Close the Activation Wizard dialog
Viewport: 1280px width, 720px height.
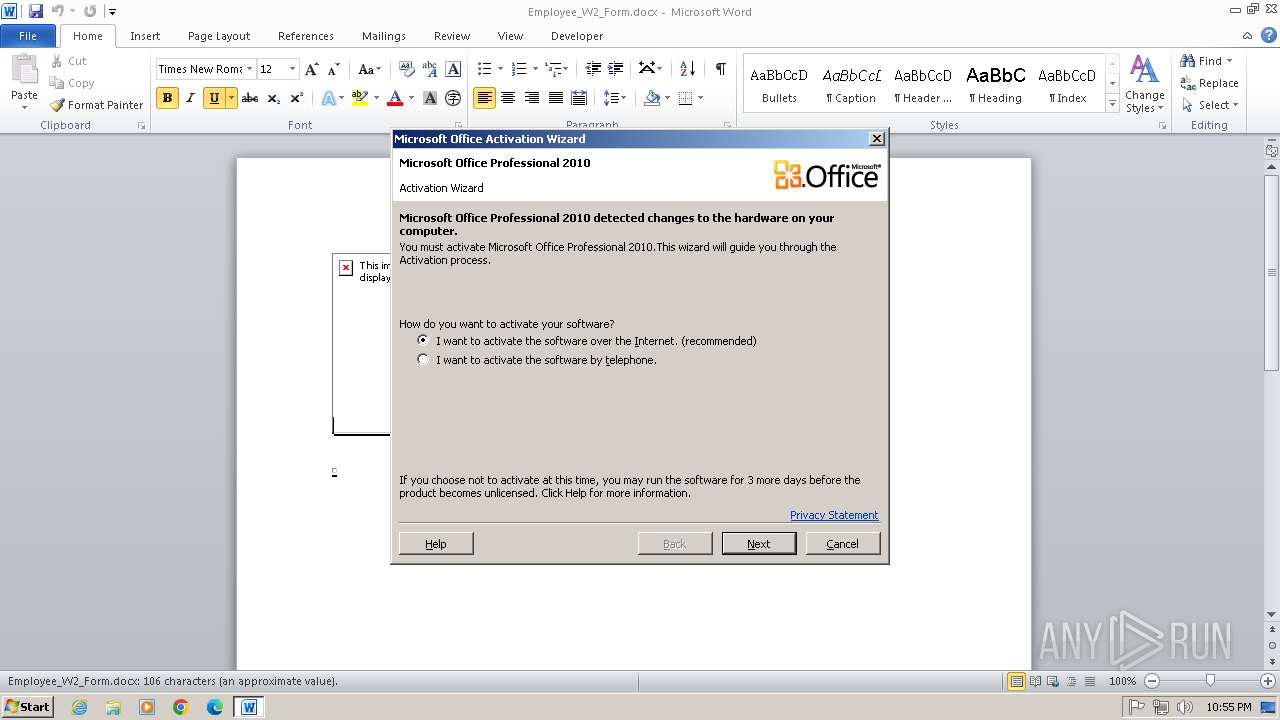click(877, 139)
